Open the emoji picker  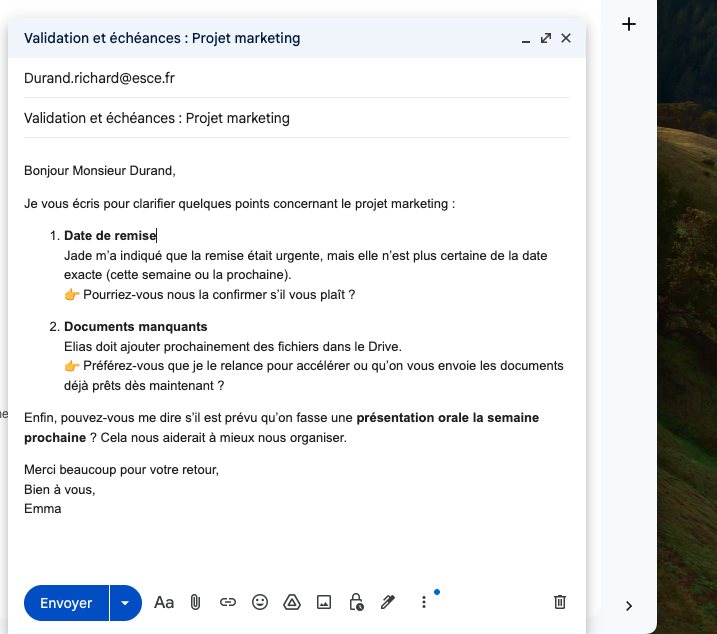pyautogui.click(x=260, y=602)
